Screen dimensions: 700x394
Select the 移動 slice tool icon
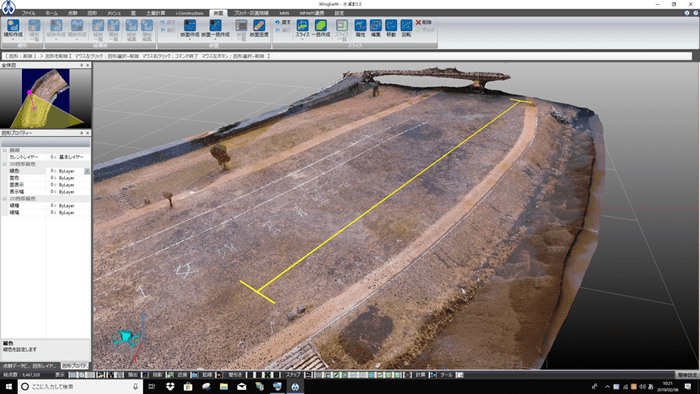(x=391, y=29)
